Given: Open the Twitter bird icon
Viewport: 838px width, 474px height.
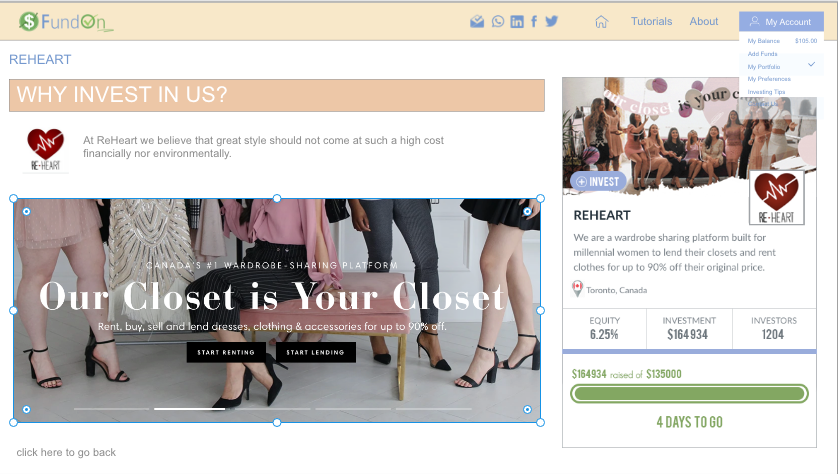Looking at the screenshot, I should click(552, 21).
